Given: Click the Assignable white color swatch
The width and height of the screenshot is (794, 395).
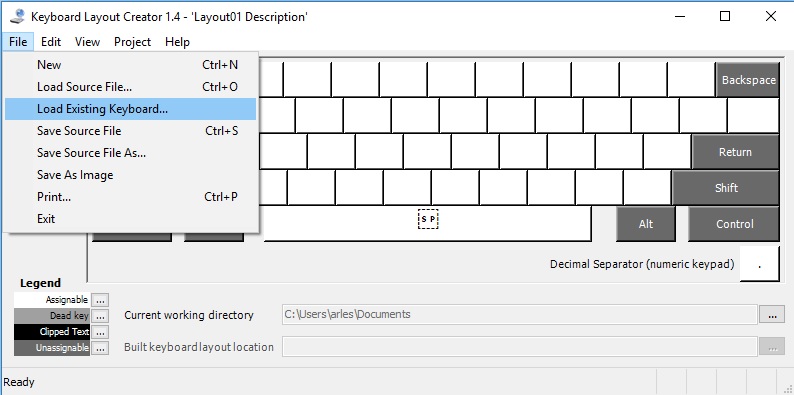Looking at the screenshot, I should (52, 300).
